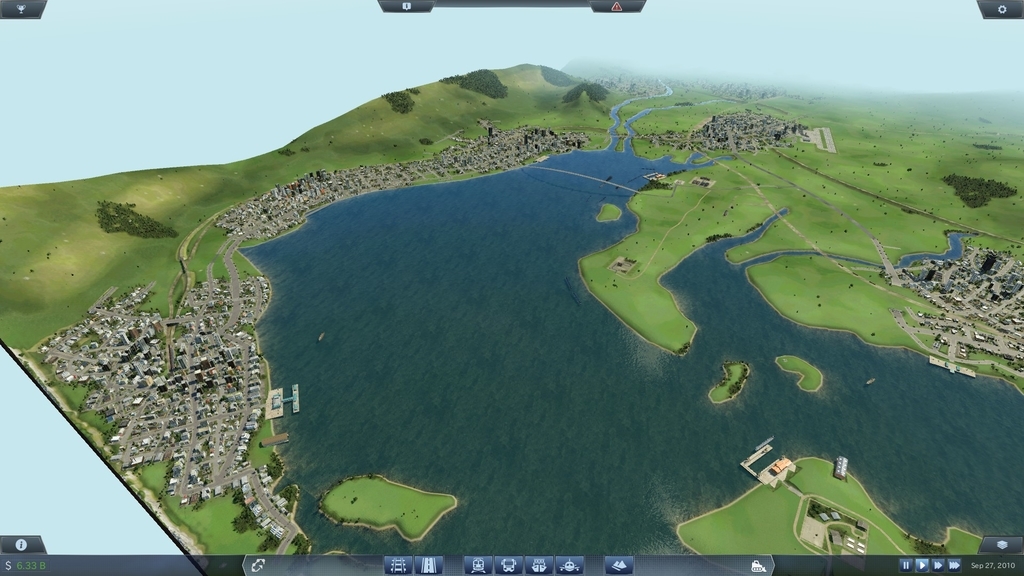Select the road construction tool
Image resolution: width=1024 pixels, height=576 pixels.
pyautogui.click(x=428, y=566)
